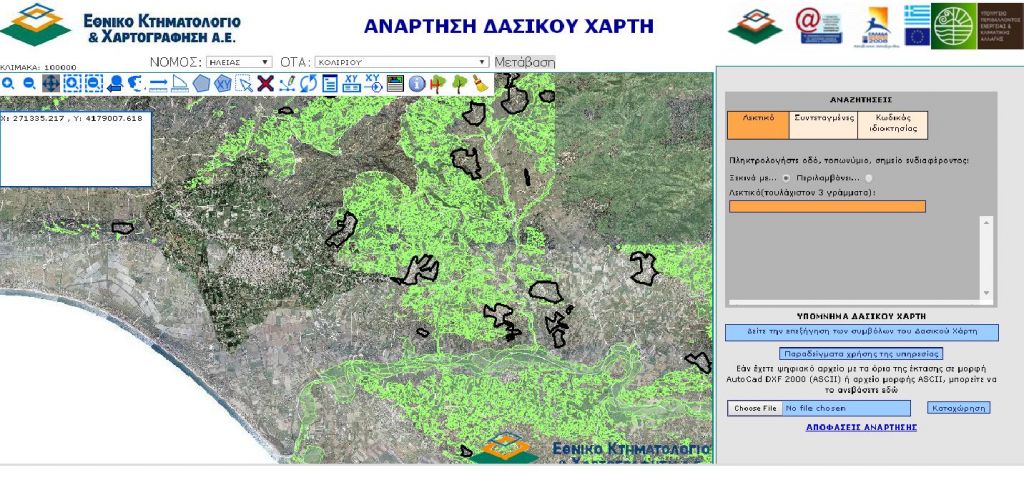Click the broom clean-up icon
The image size is (1024, 503).
pyautogui.click(x=481, y=84)
